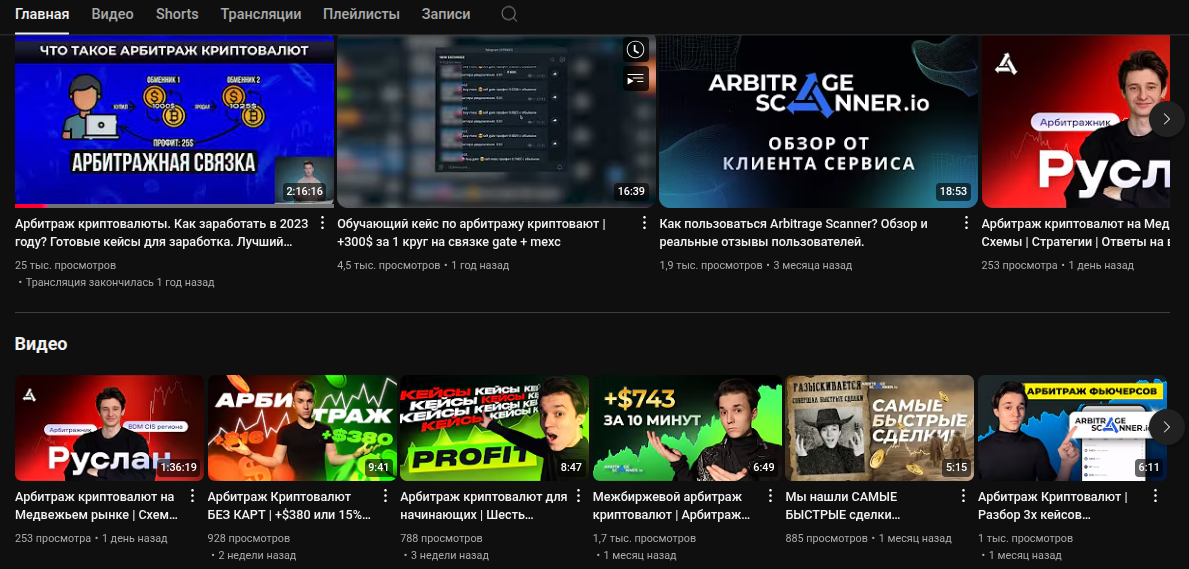
Task: Open the Трансляции tab
Action: pos(261,14)
